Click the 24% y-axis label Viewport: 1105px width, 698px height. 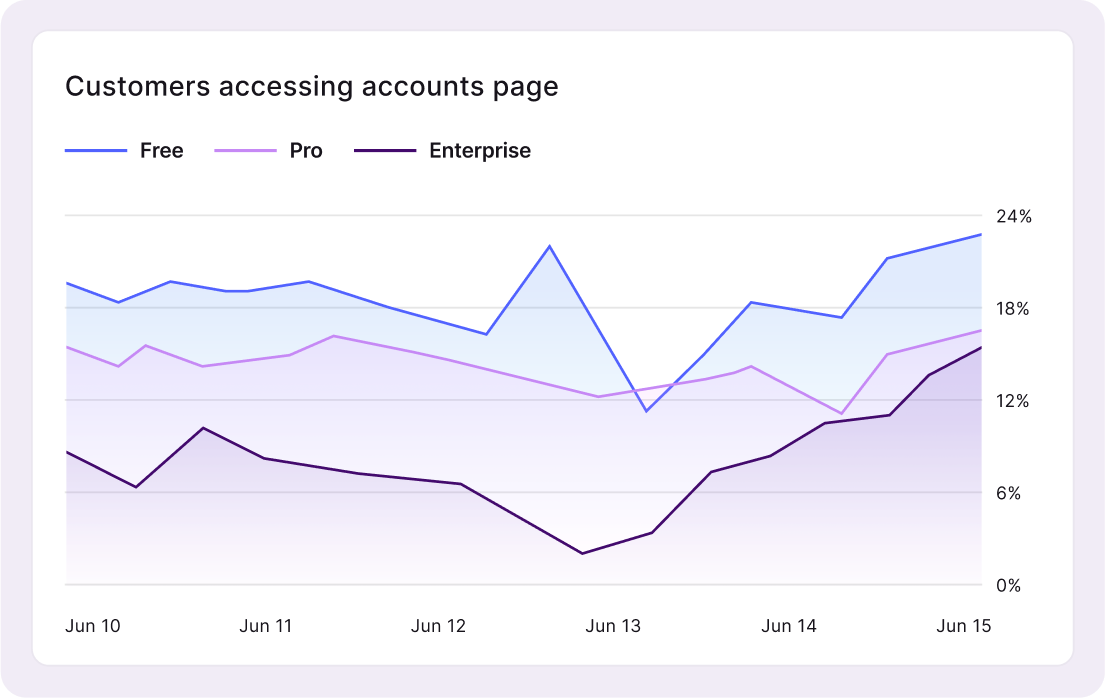click(1013, 216)
